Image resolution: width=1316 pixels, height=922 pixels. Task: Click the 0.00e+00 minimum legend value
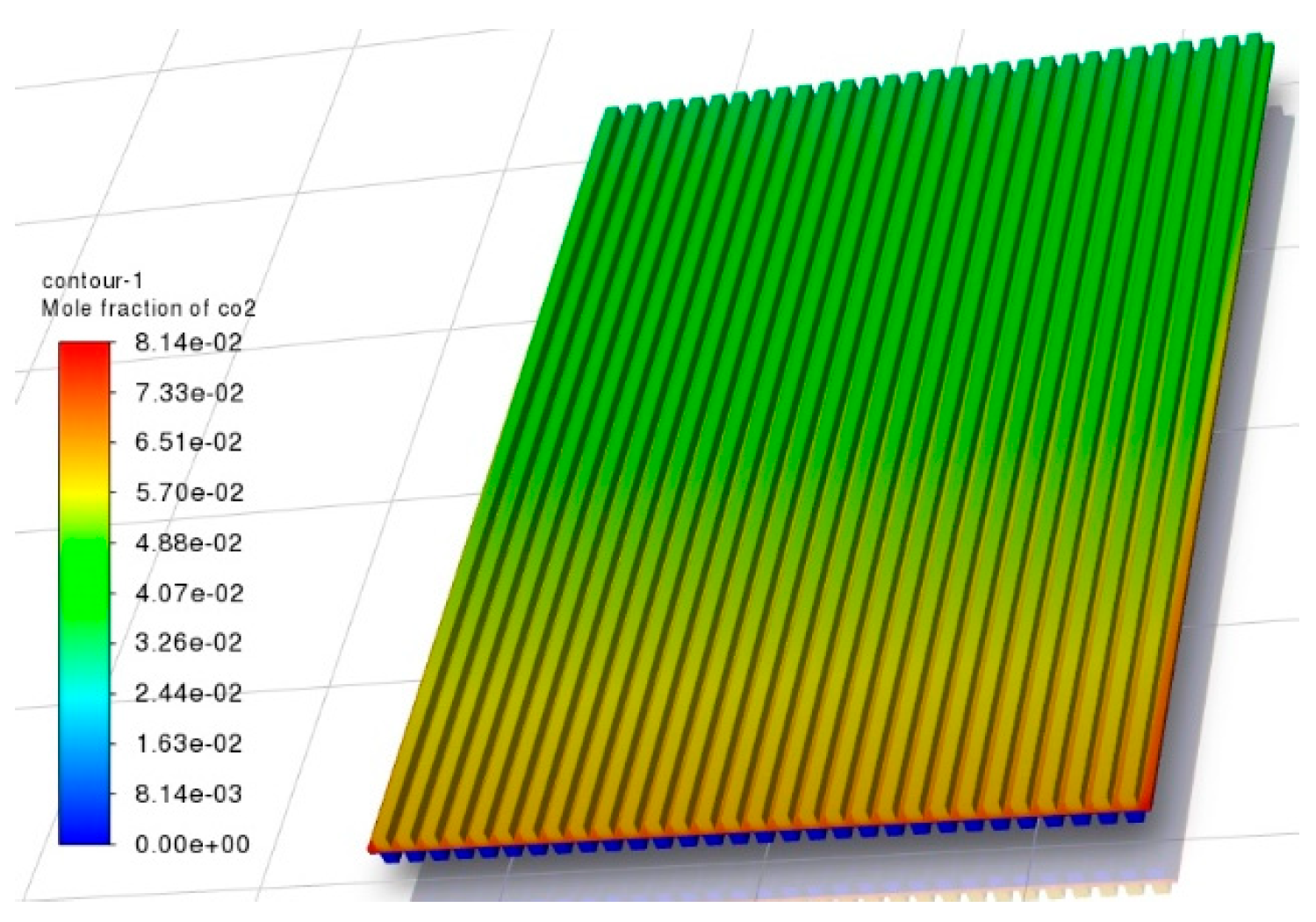191,844
